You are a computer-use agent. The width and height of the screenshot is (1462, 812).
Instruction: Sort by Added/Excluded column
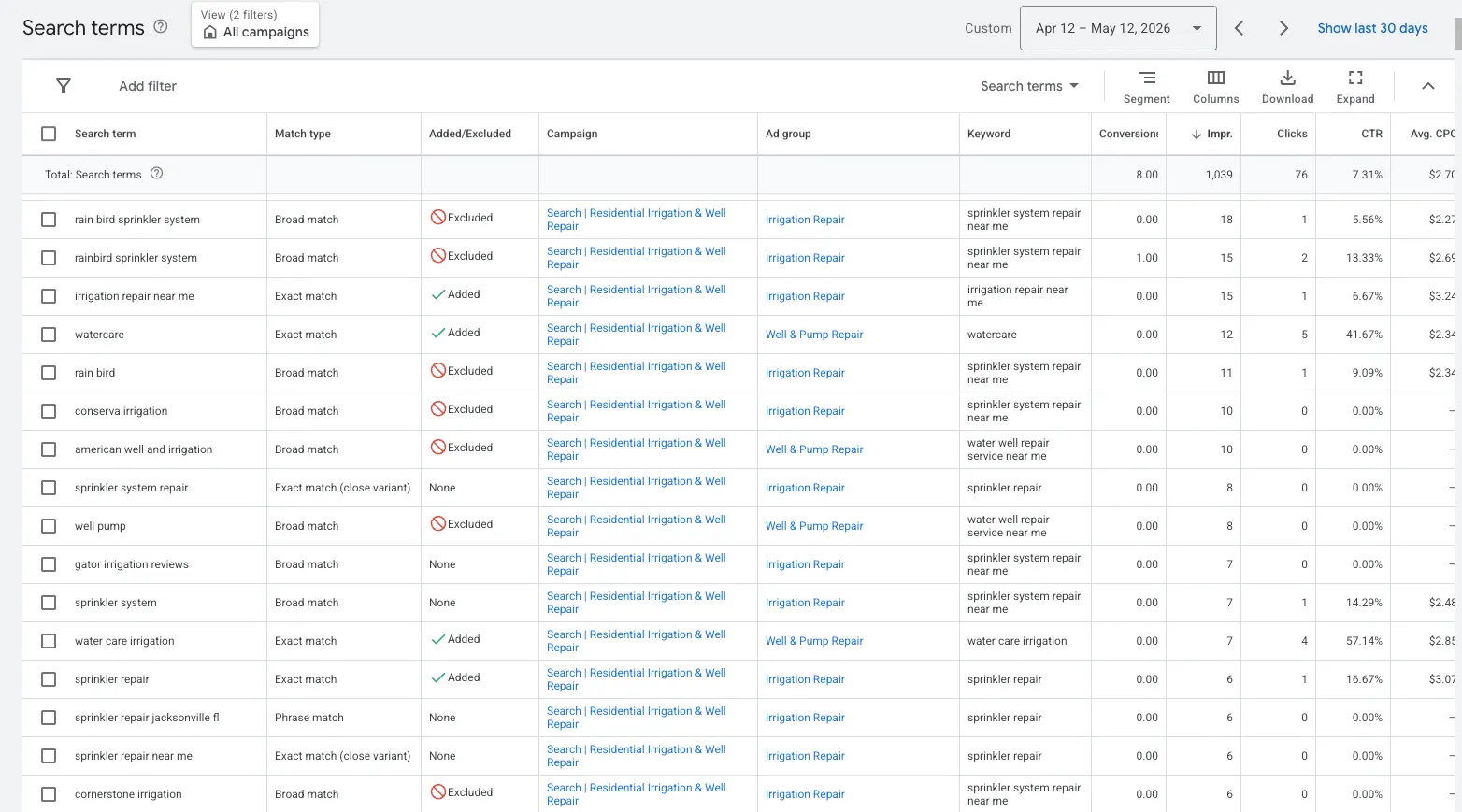(470, 134)
